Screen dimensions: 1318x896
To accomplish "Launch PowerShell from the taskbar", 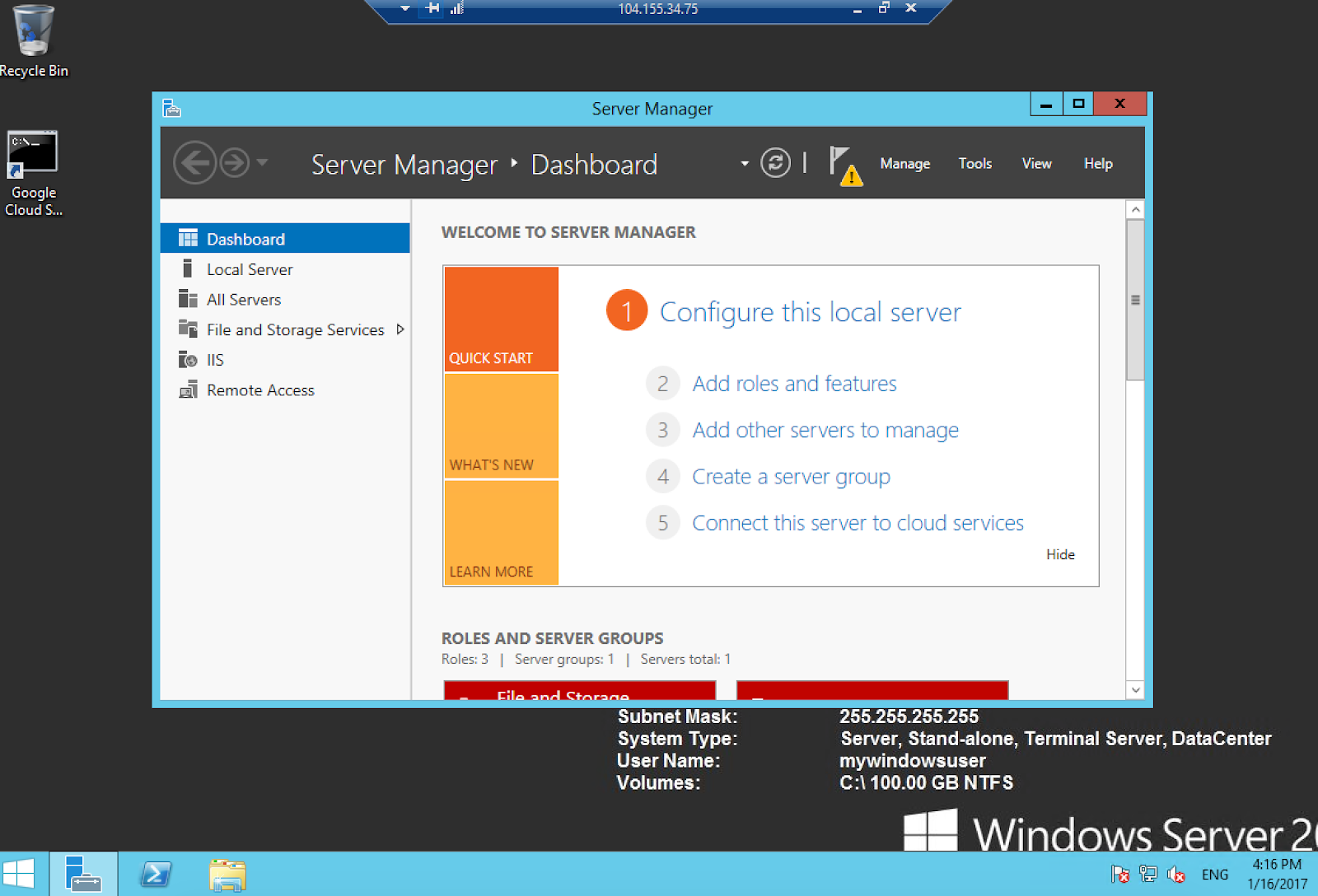I will [x=156, y=874].
